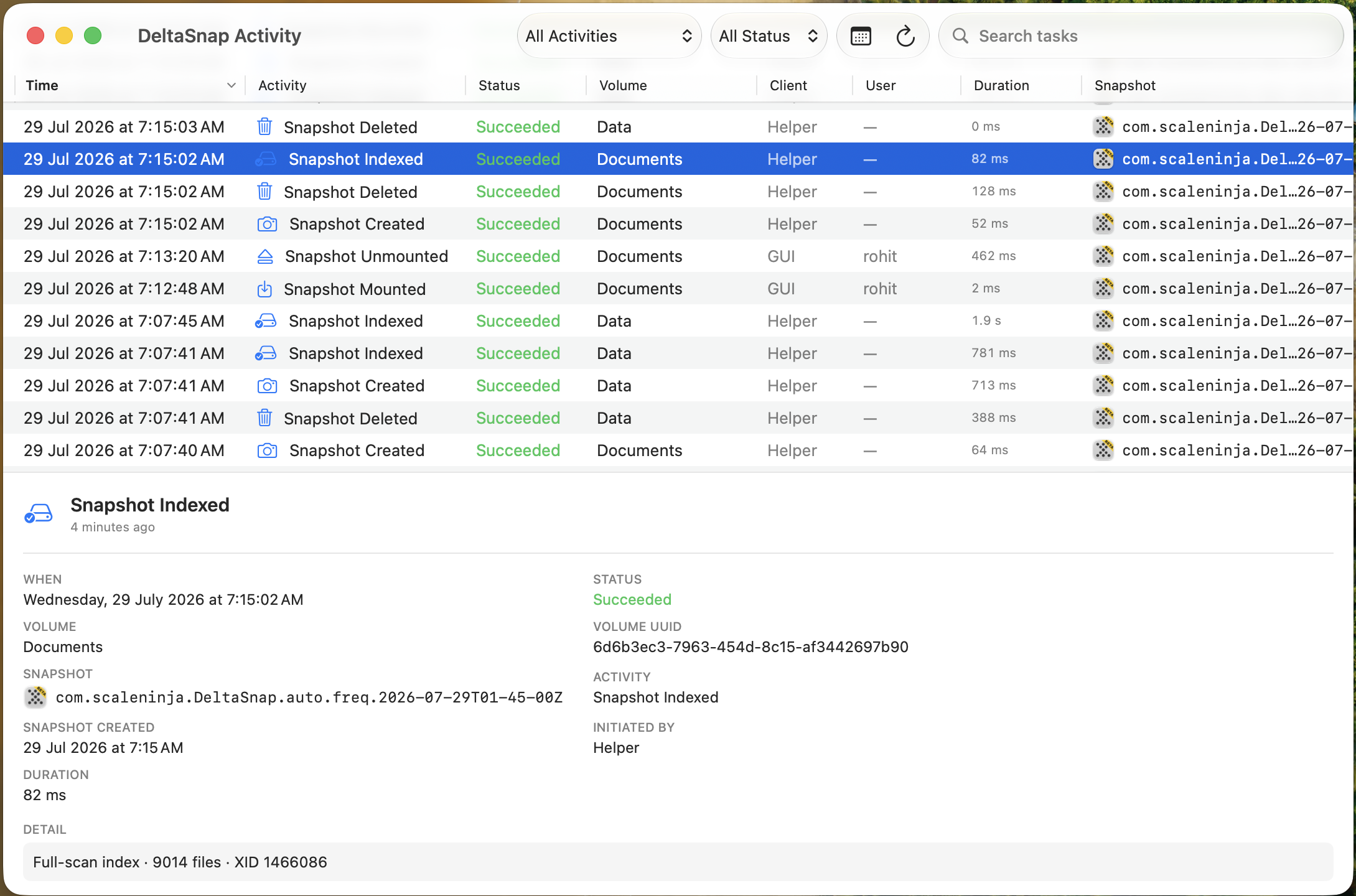This screenshot has height=896, width=1356.
Task: Click snapshot icon in the 1.9 s duration row
Action: click(1103, 321)
